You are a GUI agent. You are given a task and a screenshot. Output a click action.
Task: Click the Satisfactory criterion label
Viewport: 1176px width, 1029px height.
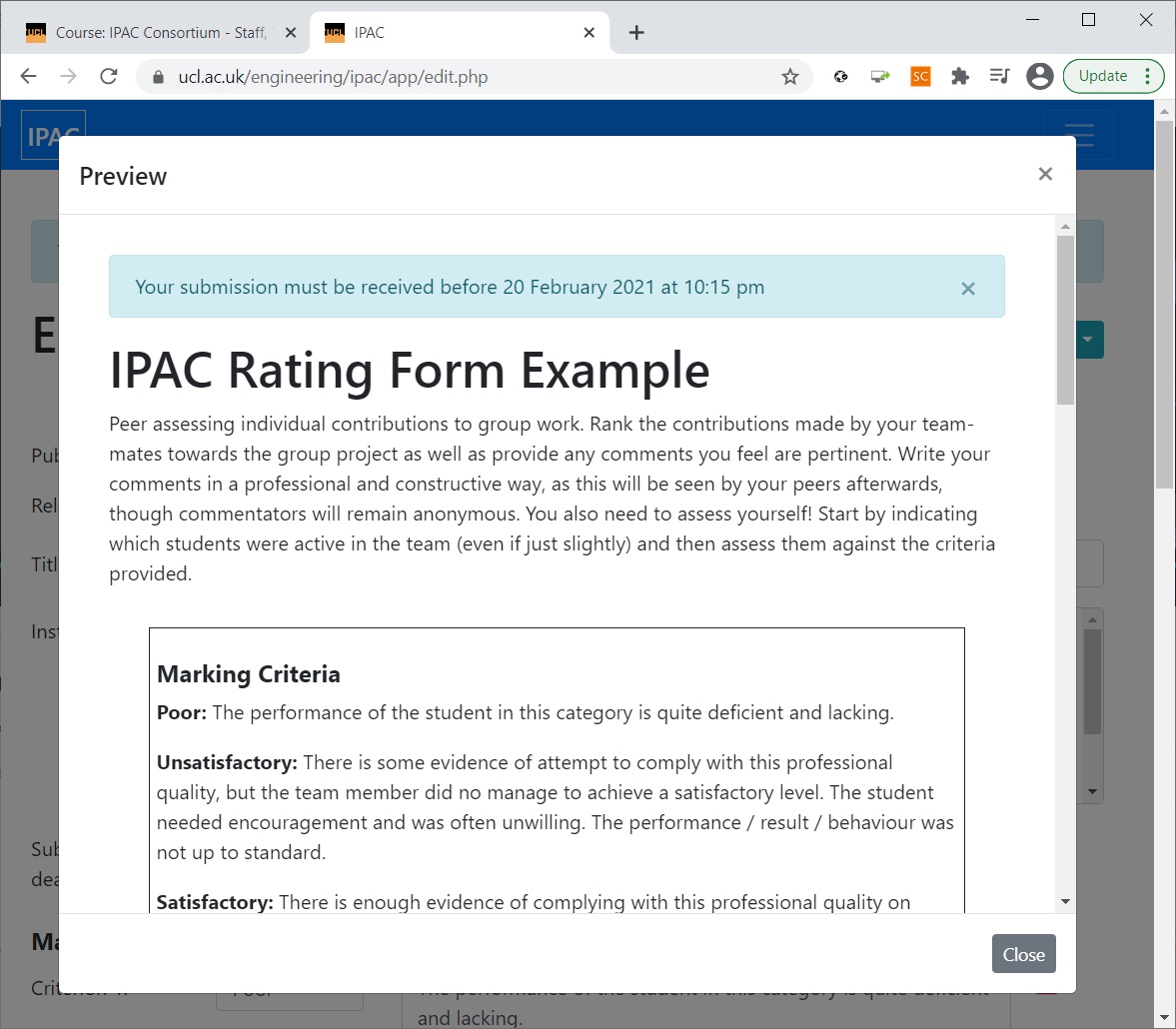215,902
